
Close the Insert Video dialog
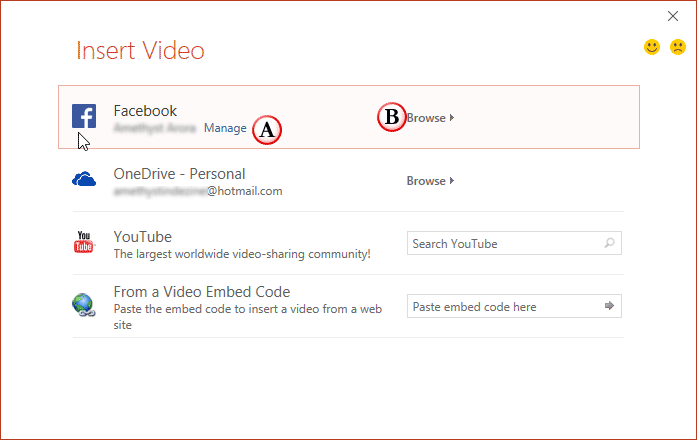pyautogui.click(x=673, y=16)
